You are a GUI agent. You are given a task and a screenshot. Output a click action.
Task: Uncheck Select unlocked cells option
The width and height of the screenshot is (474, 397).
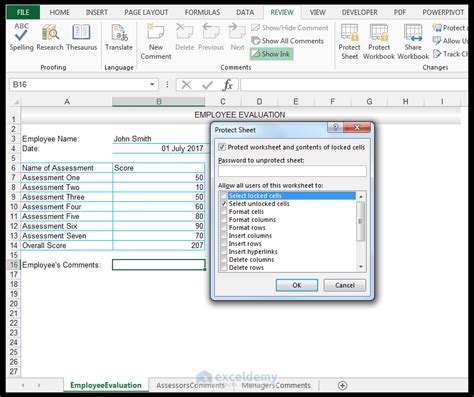[224, 204]
